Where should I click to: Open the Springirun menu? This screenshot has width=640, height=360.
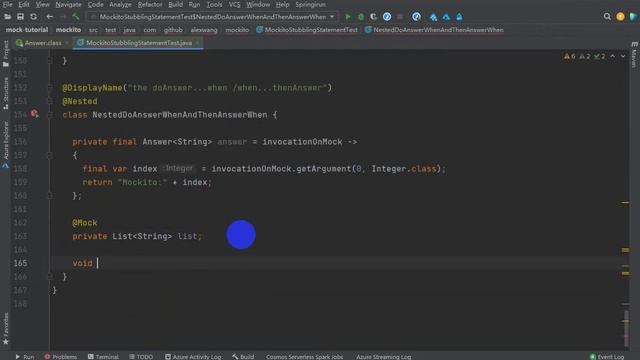coord(311,4)
